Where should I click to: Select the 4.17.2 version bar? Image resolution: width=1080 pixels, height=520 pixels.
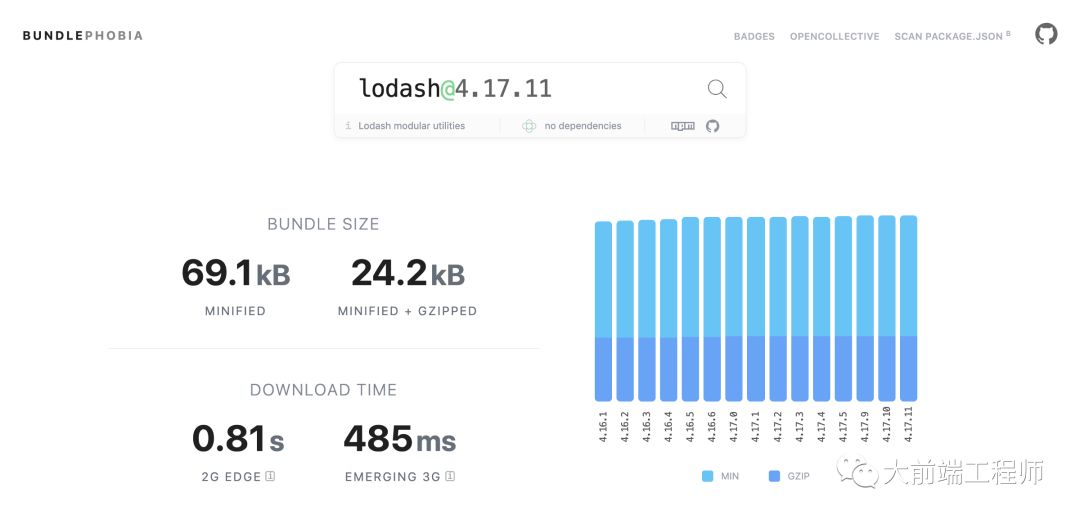pyautogui.click(x=778, y=309)
